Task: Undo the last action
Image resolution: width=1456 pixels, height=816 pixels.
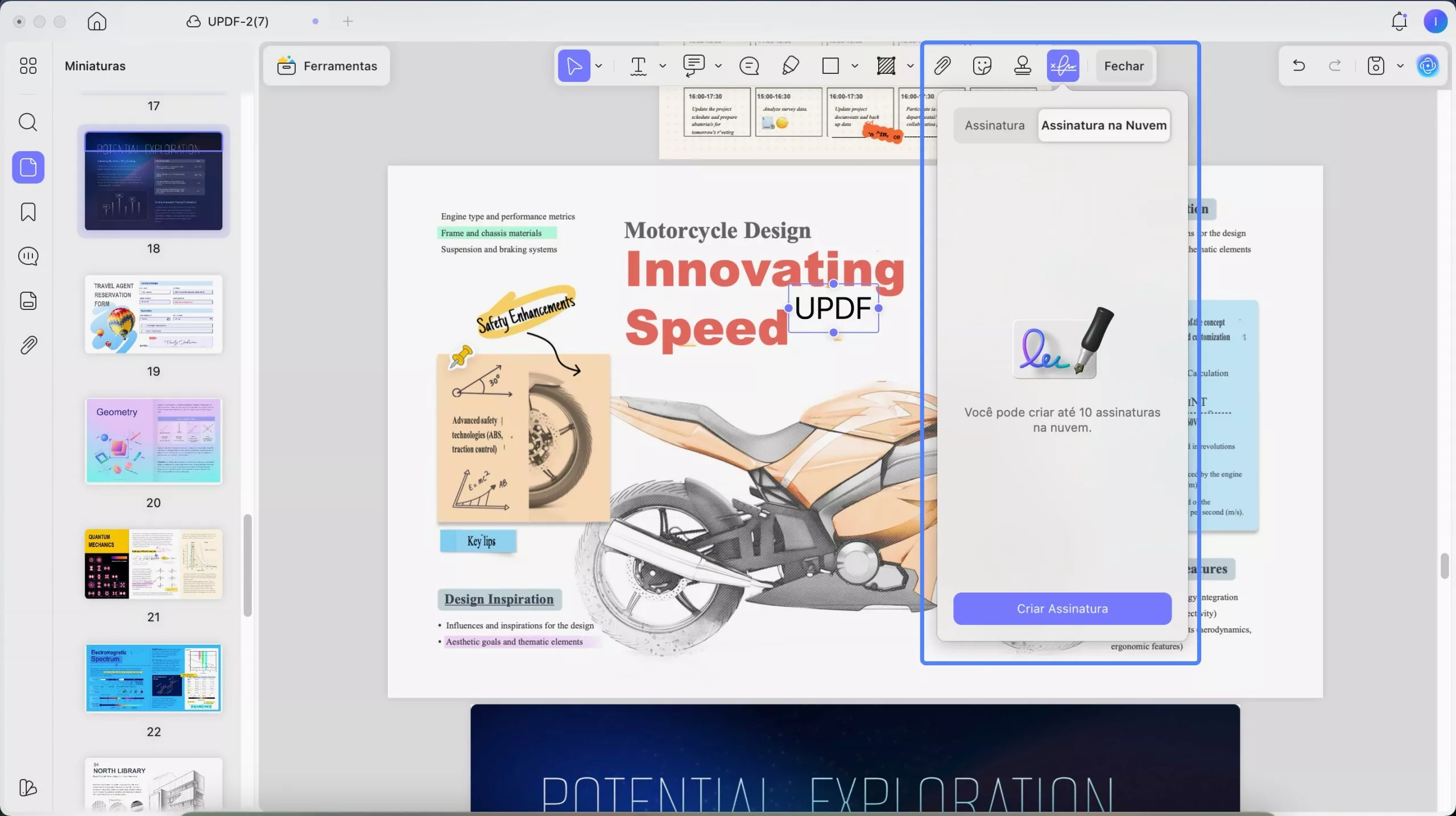Action: tap(1298, 66)
